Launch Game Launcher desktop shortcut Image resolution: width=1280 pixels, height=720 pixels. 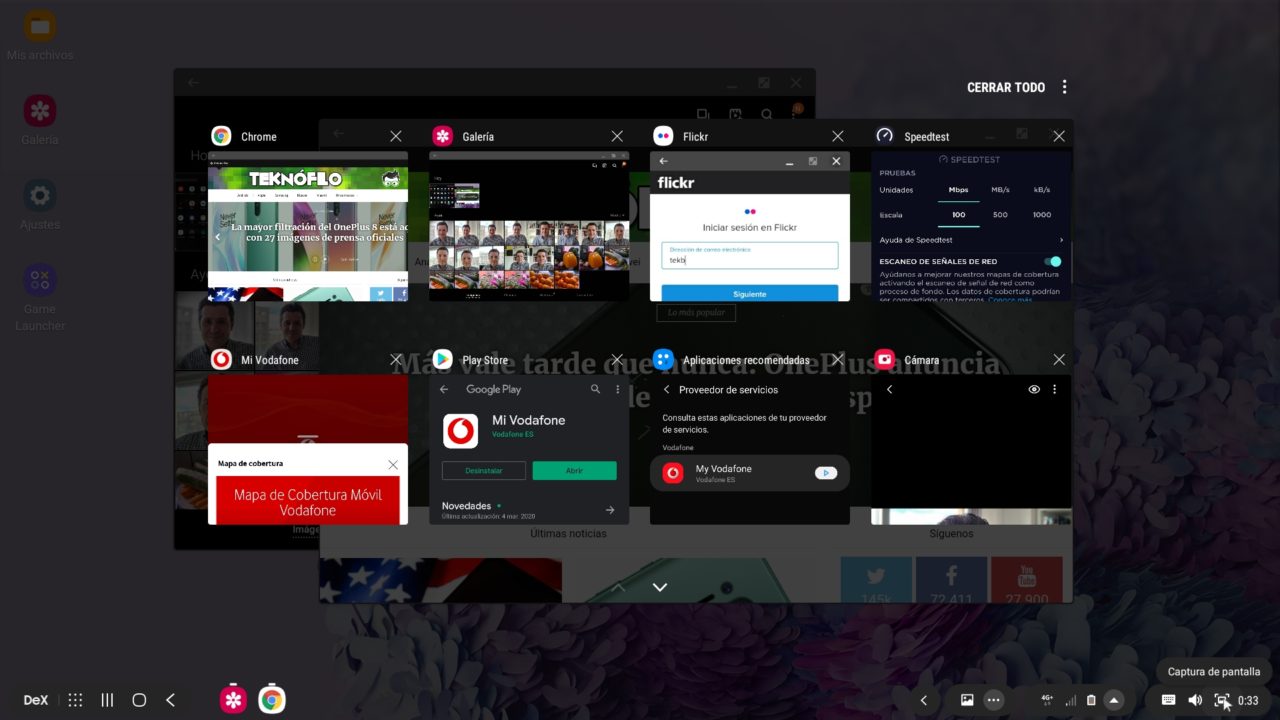click(x=40, y=297)
